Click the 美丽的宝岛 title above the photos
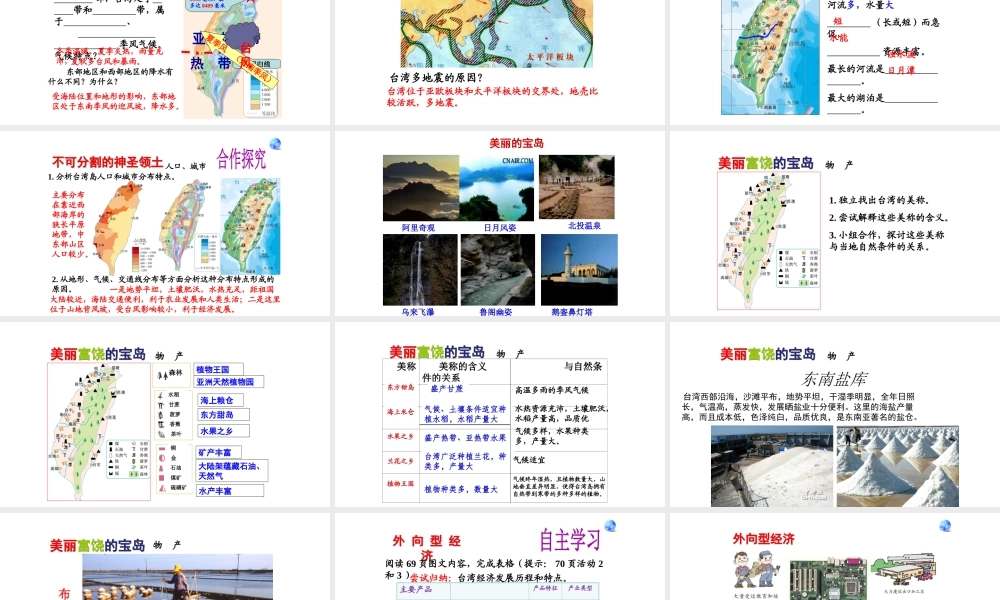 517,143
